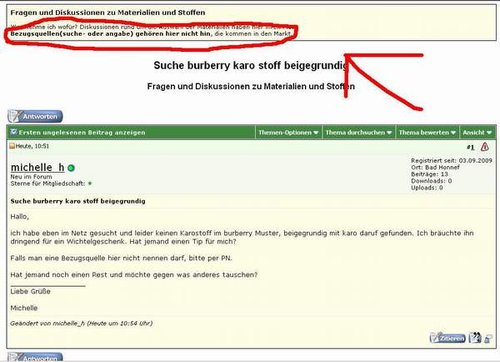Screen dimensions: 500x362
Task: Click thread title Suche burberry karo stoff
Action: [x=251, y=65]
